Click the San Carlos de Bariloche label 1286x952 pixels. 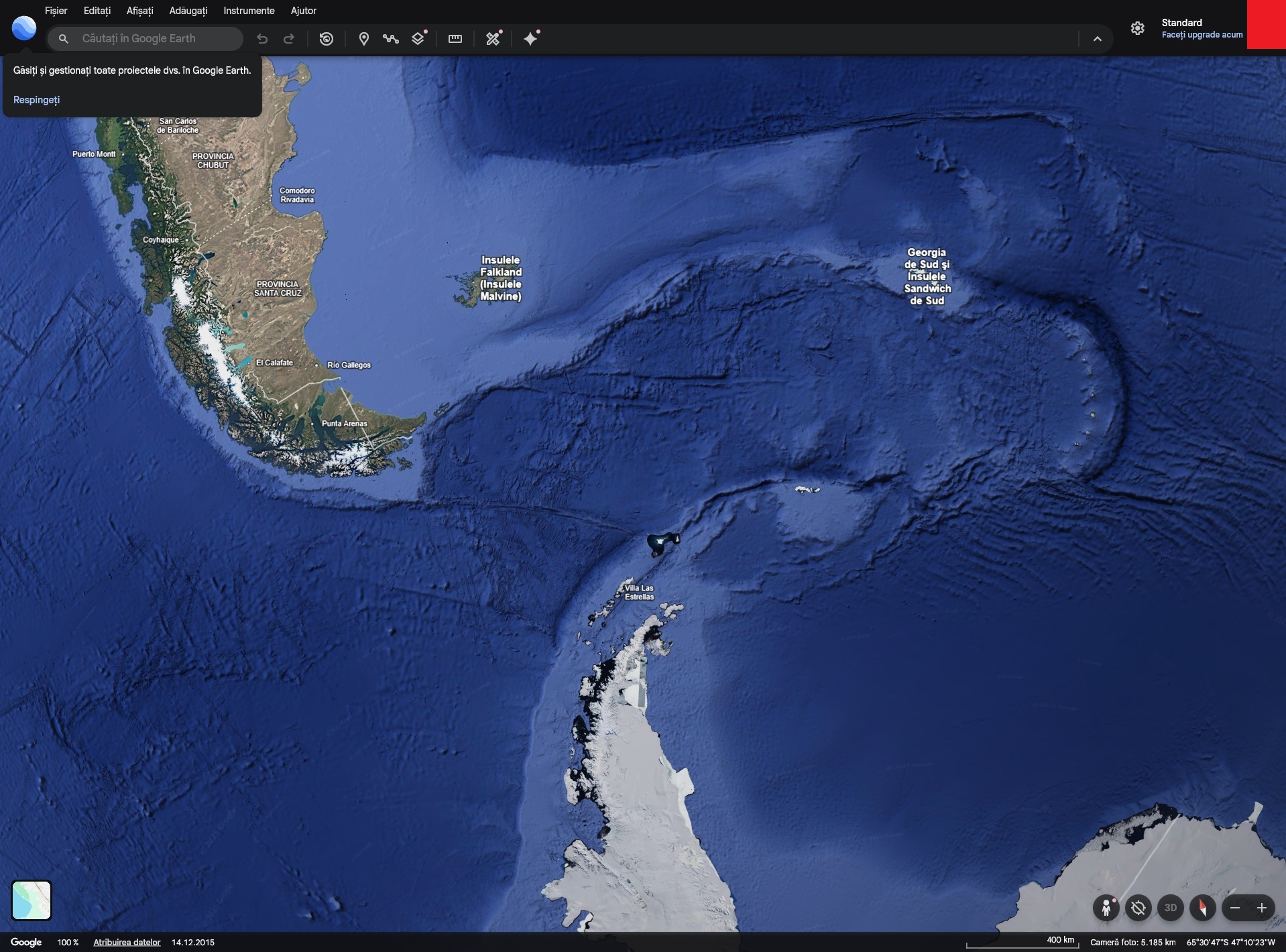pyautogui.click(x=178, y=125)
